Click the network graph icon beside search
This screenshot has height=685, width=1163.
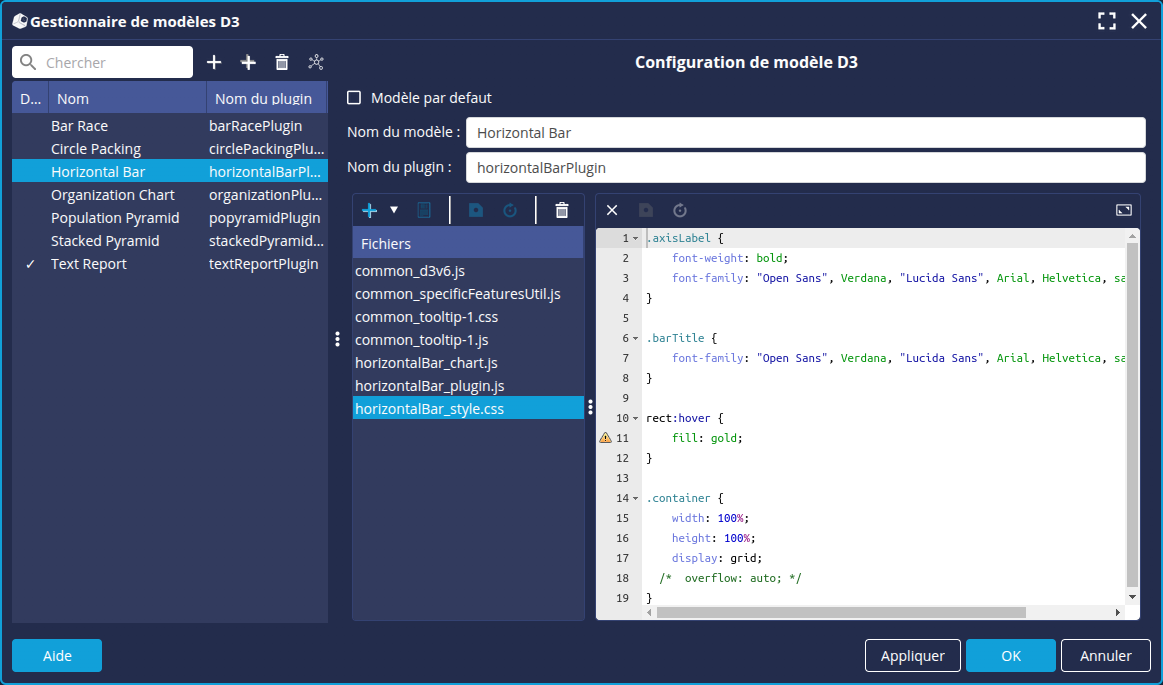click(316, 62)
